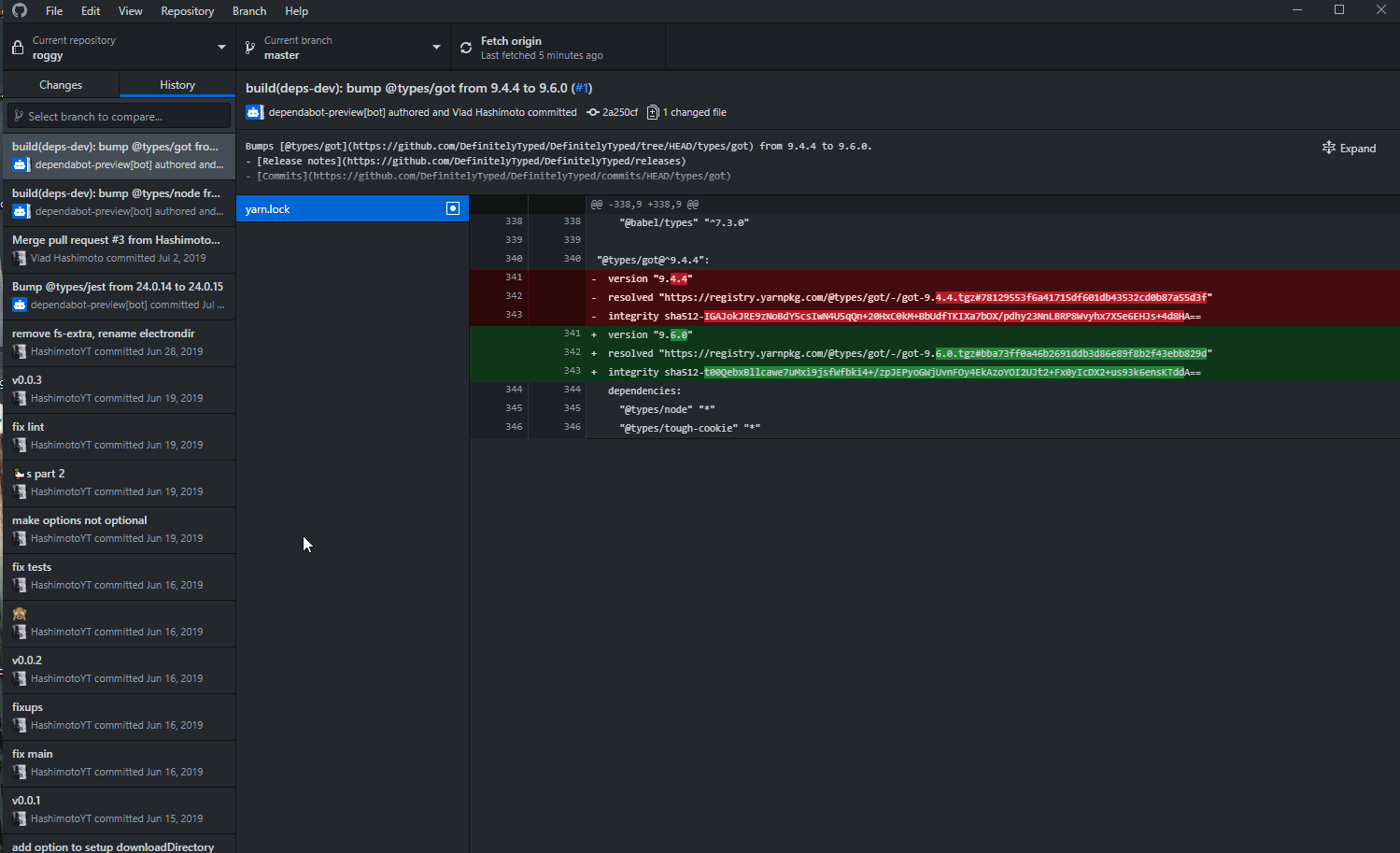
Task: Select the v0.0.2 commit
Action: (119, 670)
